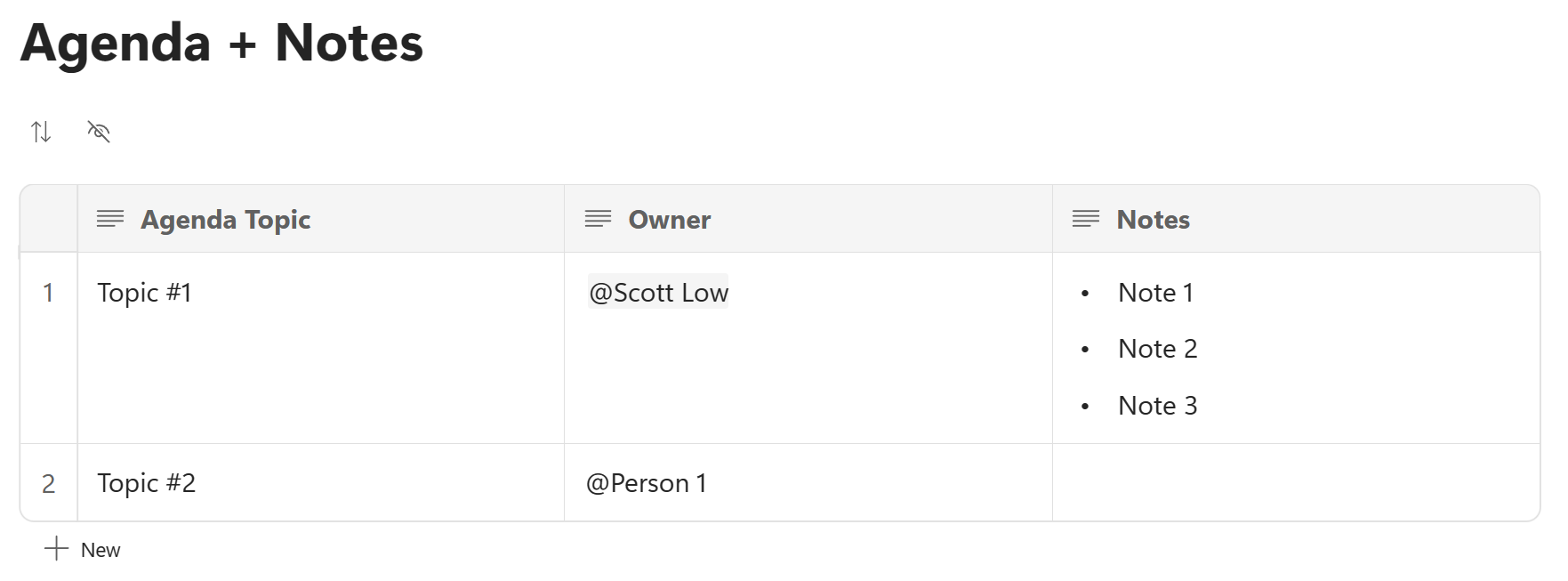Image resolution: width=1568 pixels, height=581 pixels.
Task: Open the Owner header dropdown
Action: tap(669, 219)
